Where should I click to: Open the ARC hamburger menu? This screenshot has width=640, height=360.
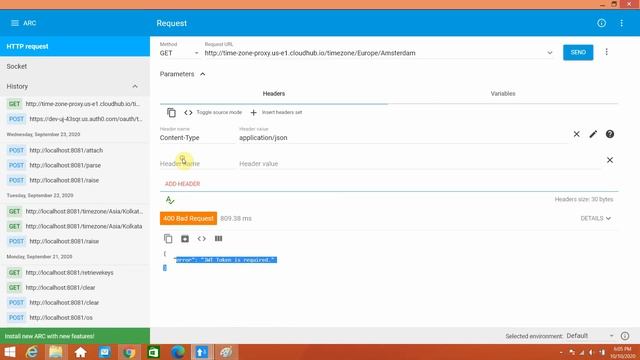pyautogui.click(x=15, y=23)
